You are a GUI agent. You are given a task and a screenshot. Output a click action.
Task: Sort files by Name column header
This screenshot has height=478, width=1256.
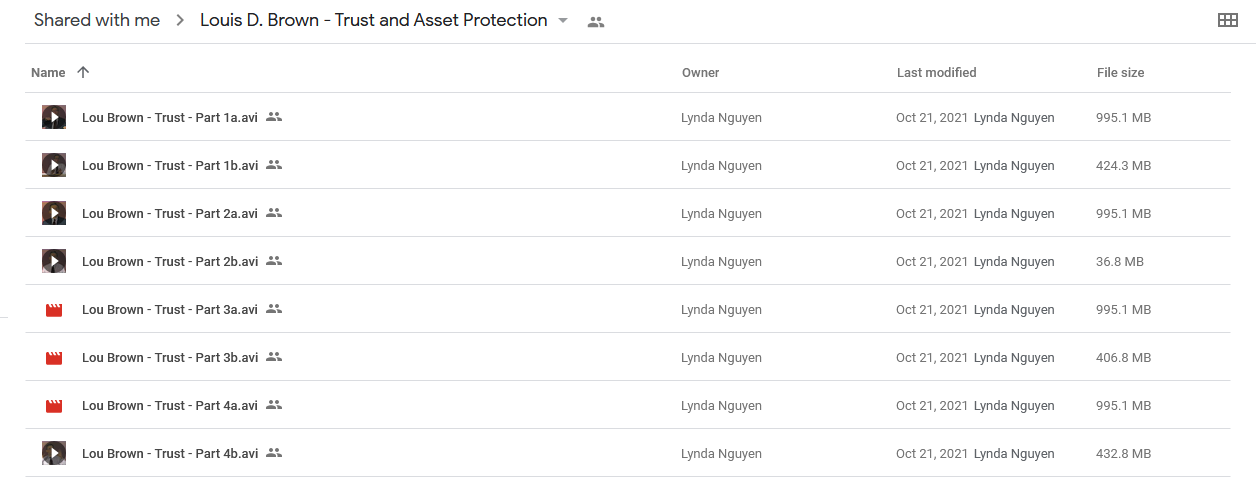(48, 72)
